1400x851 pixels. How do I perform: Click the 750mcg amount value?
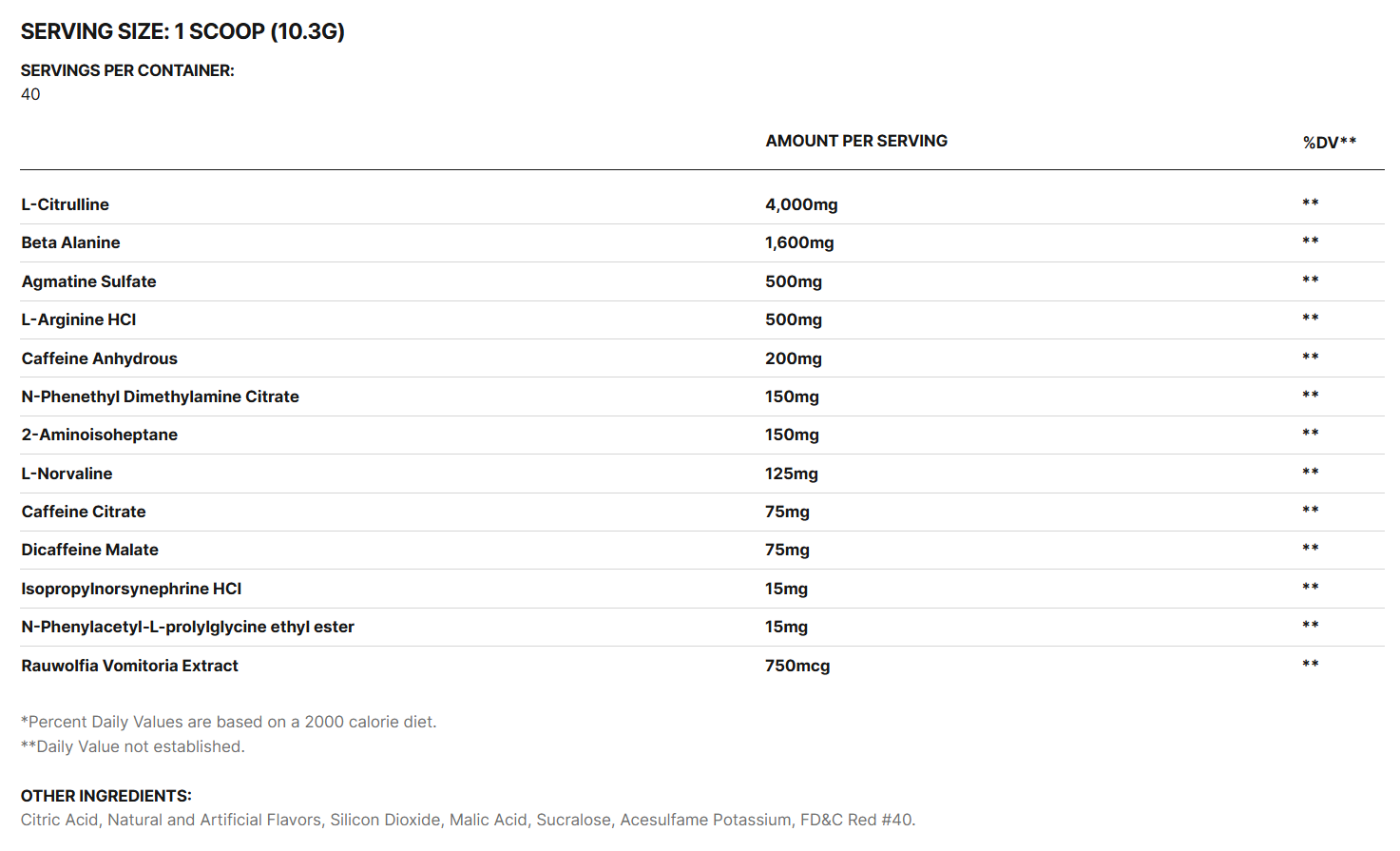pos(797,666)
